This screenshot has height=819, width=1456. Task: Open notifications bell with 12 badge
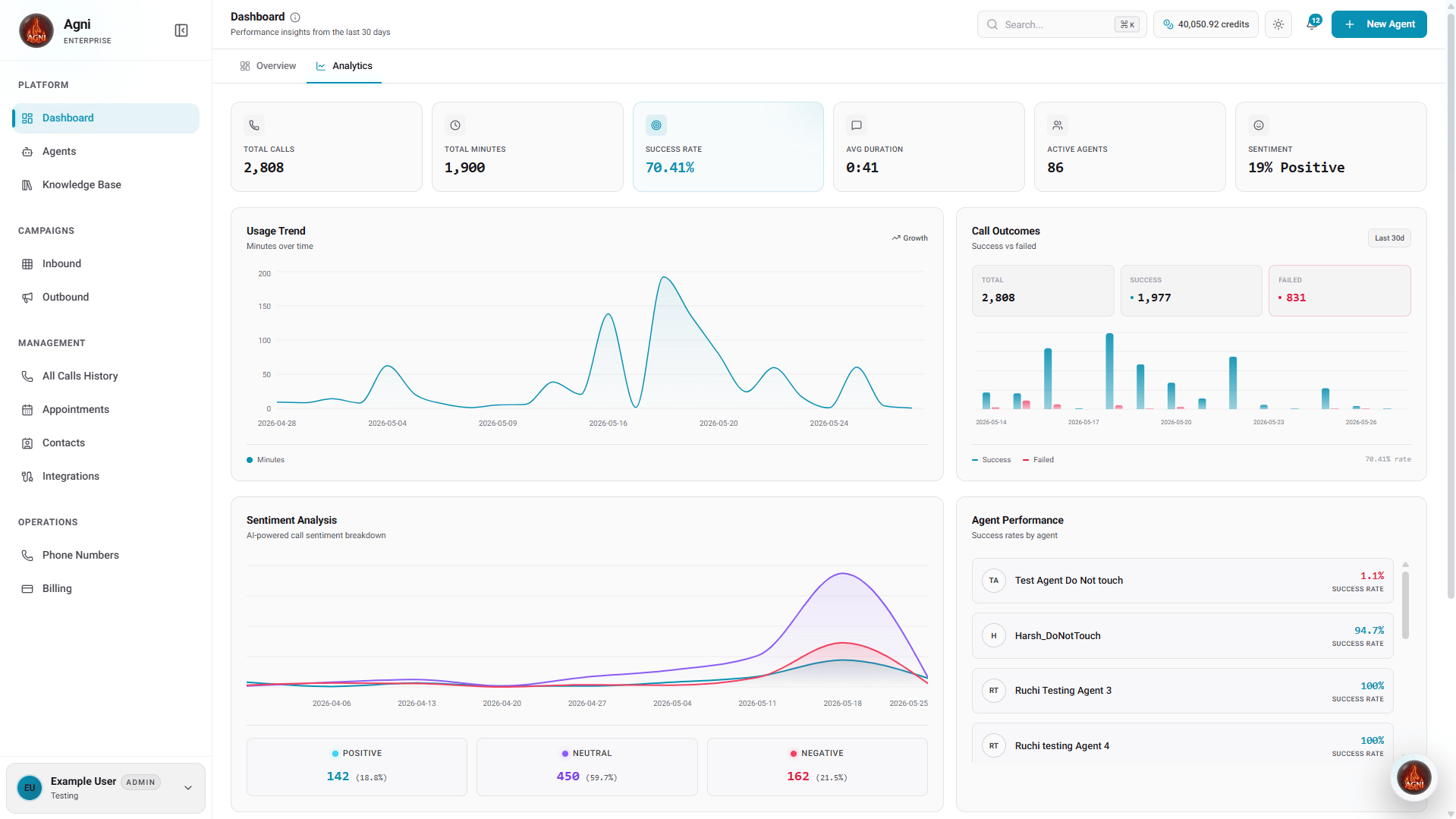click(x=1313, y=24)
